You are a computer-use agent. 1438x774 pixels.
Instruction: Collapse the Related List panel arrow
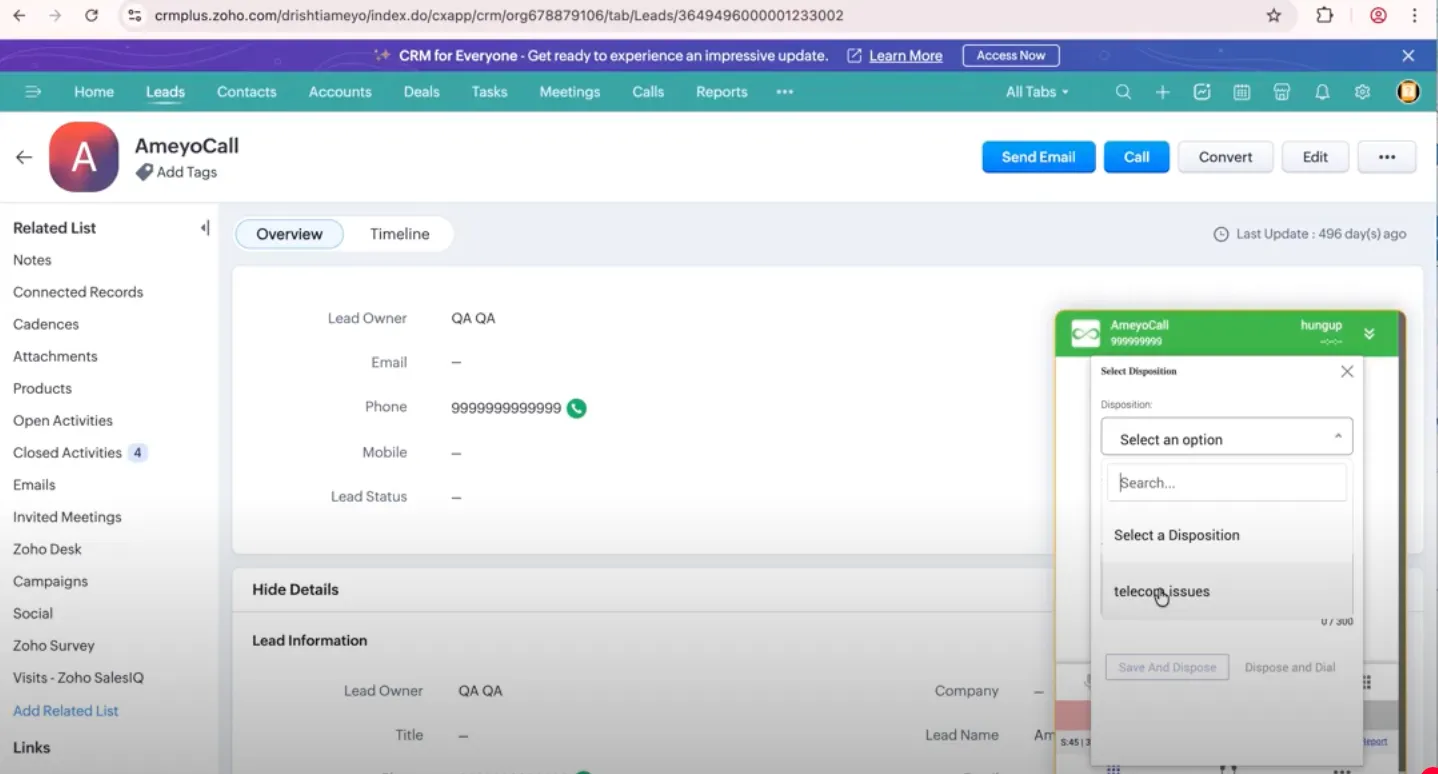pos(205,228)
